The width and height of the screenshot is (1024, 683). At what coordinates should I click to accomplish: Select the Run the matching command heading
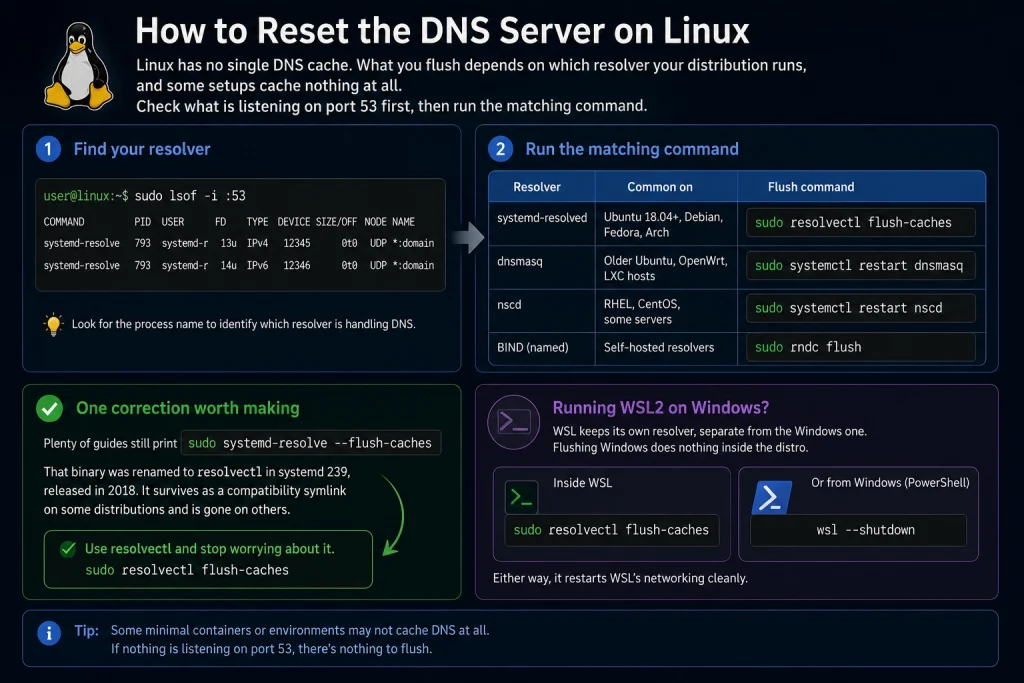point(632,149)
